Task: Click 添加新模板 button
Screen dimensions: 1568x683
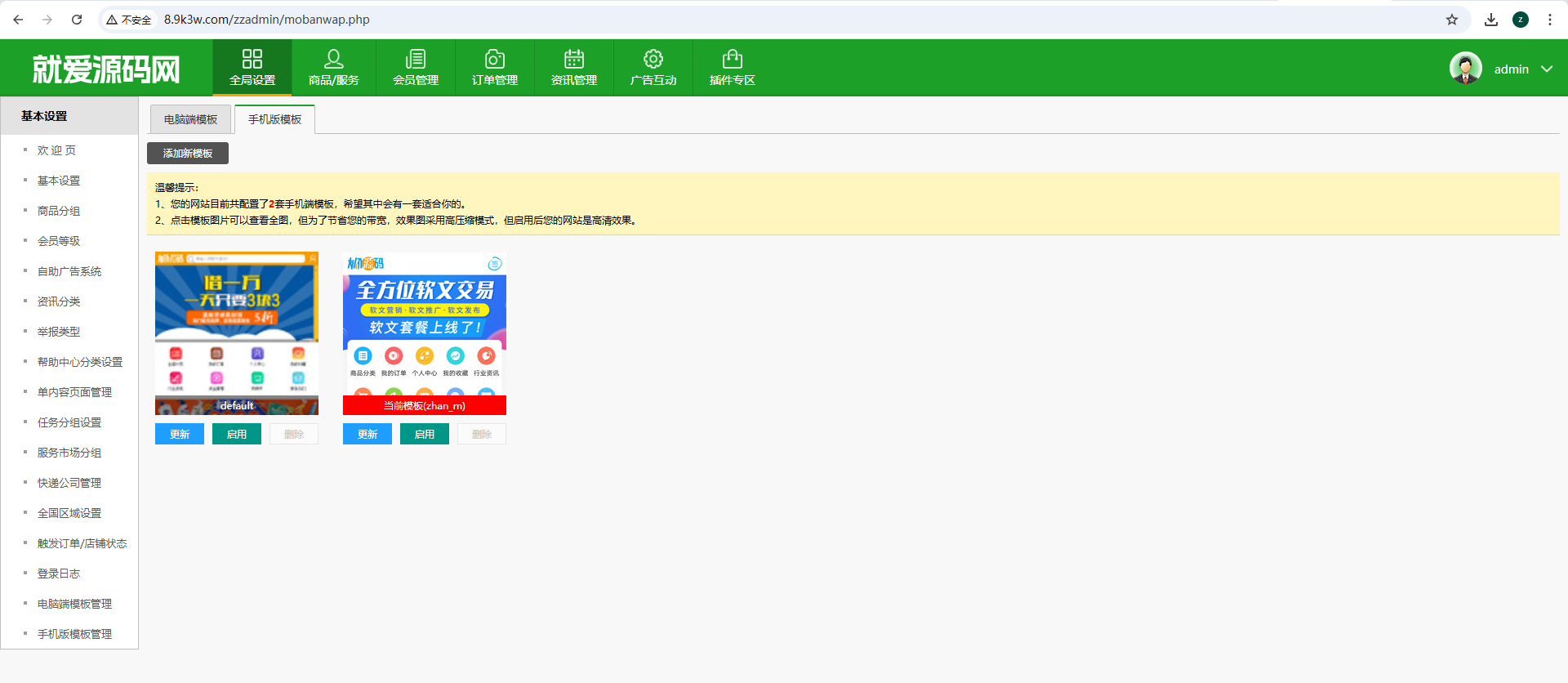Action: point(188,153)
